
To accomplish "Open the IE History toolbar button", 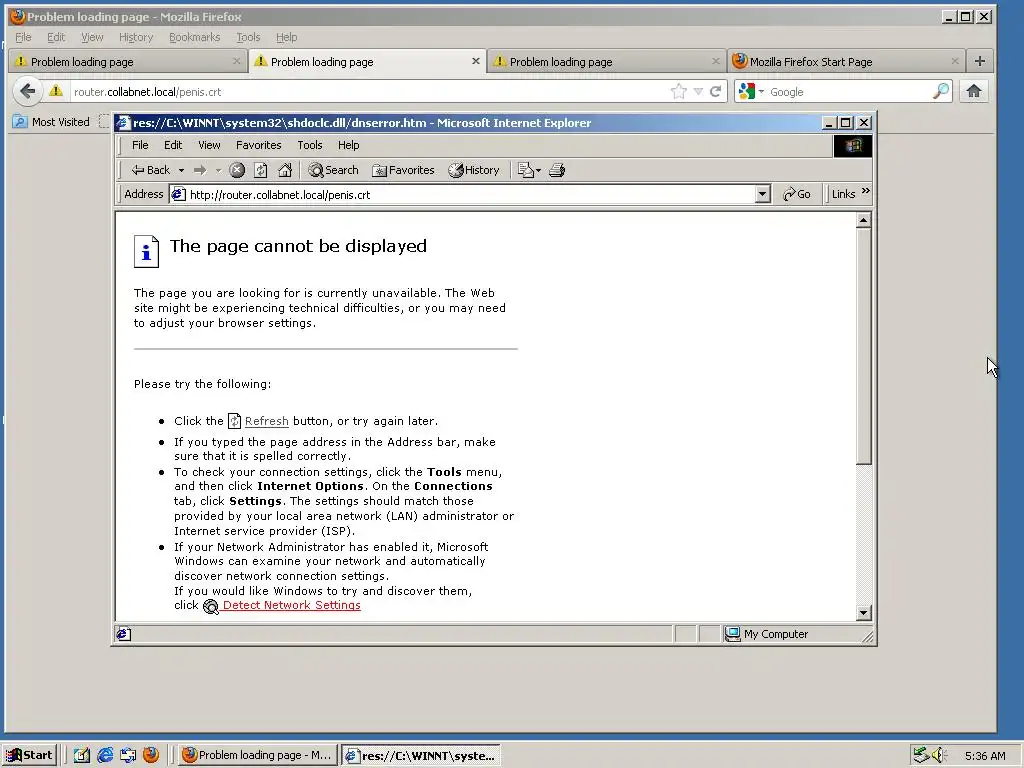I will click(x=474, y=170).
